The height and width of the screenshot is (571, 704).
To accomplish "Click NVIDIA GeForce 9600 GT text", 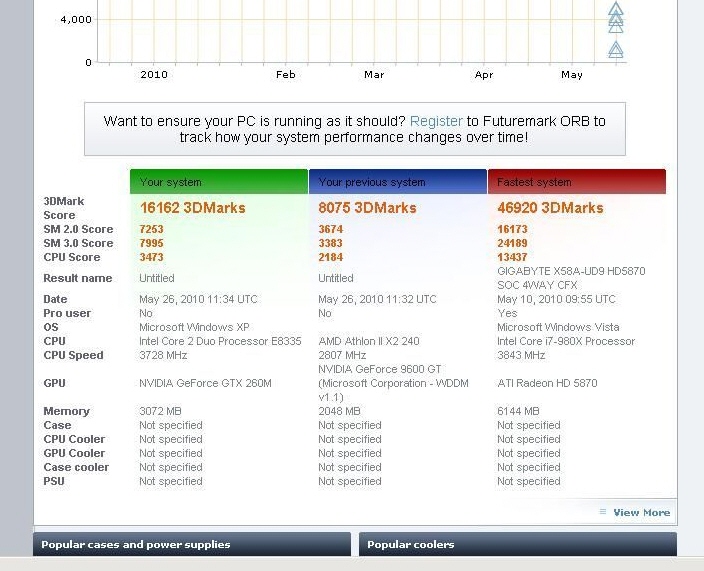I will (x=379, y=369).
